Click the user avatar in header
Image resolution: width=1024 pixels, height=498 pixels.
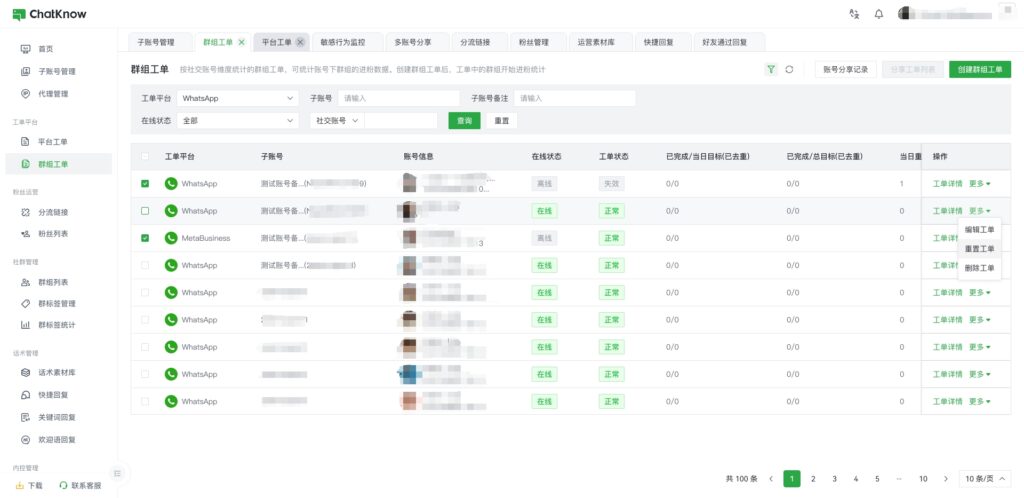(x=905, y=14)
